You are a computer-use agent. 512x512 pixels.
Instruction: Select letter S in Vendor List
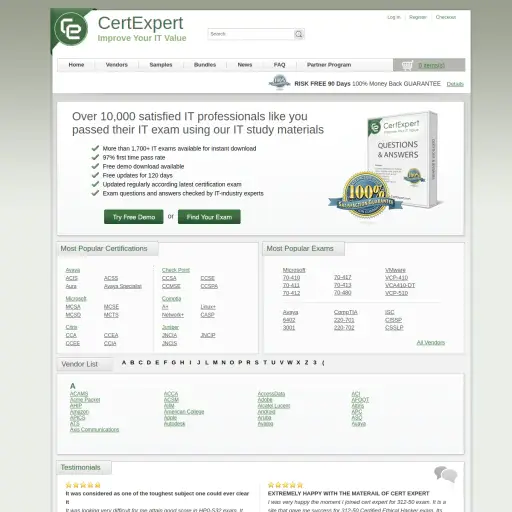[257, 362]
